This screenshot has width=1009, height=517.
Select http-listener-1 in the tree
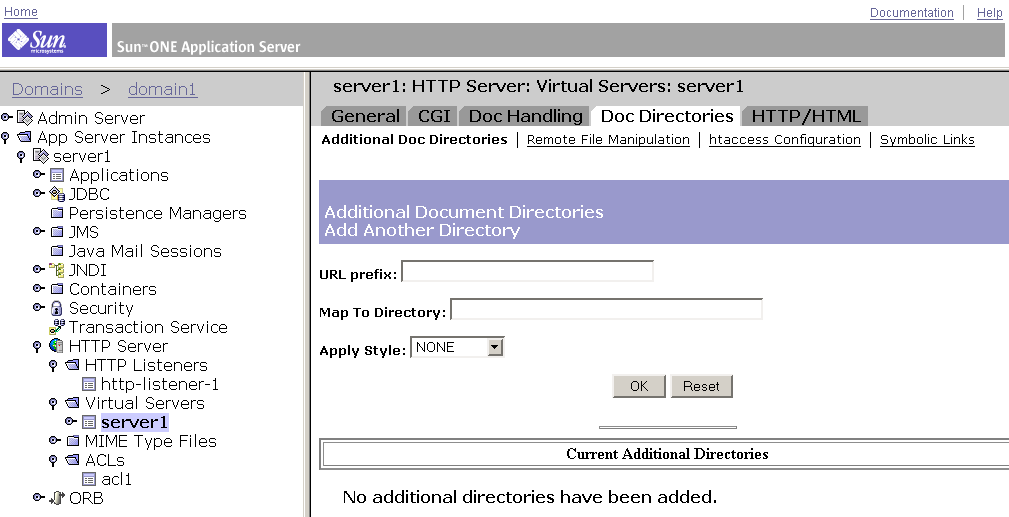[160, 384]
